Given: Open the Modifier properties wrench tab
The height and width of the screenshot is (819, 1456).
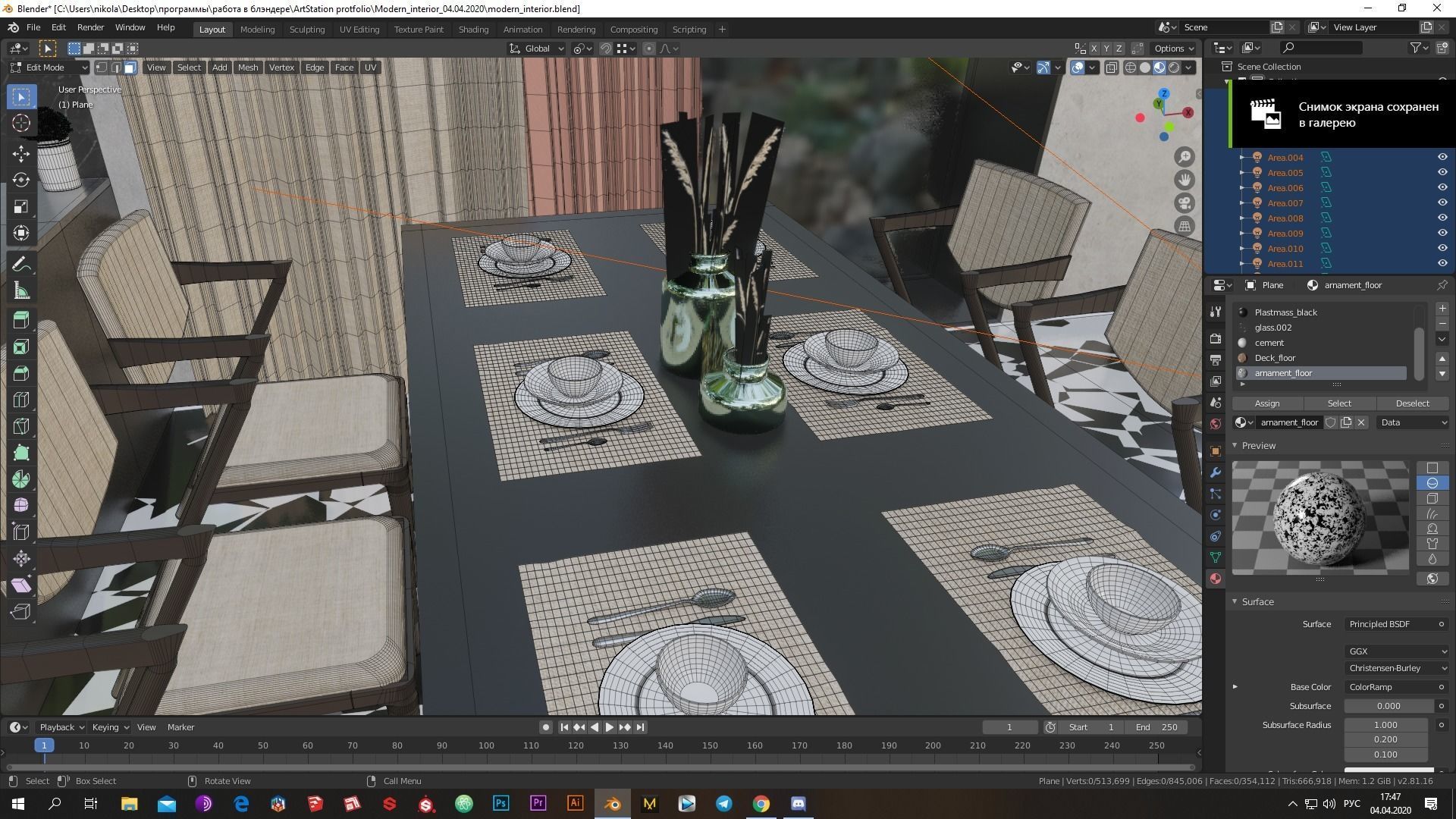Looking at the screenshot, I should pos(1216,472).
